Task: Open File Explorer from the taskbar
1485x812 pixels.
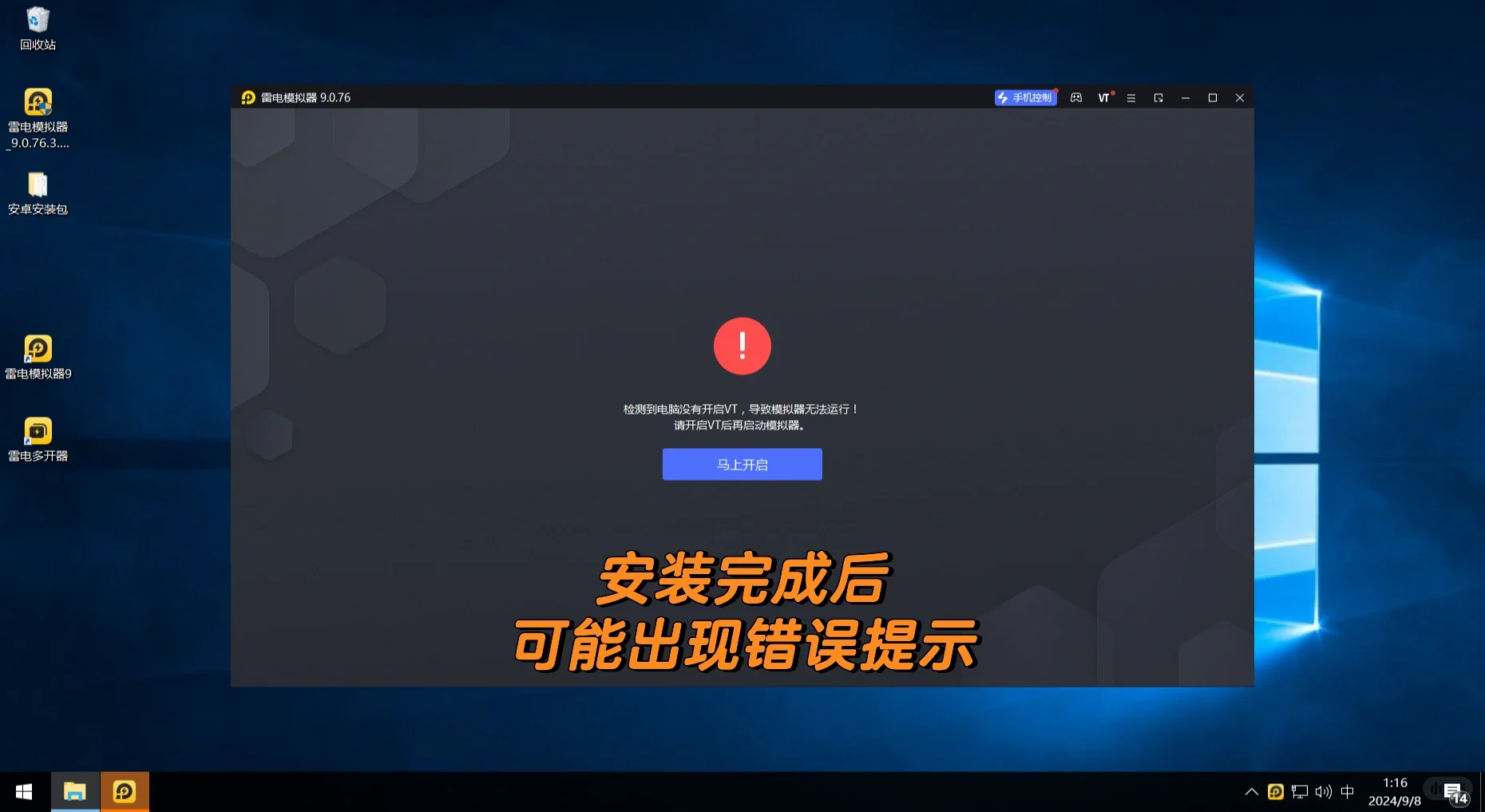Action: click(75, 792)
